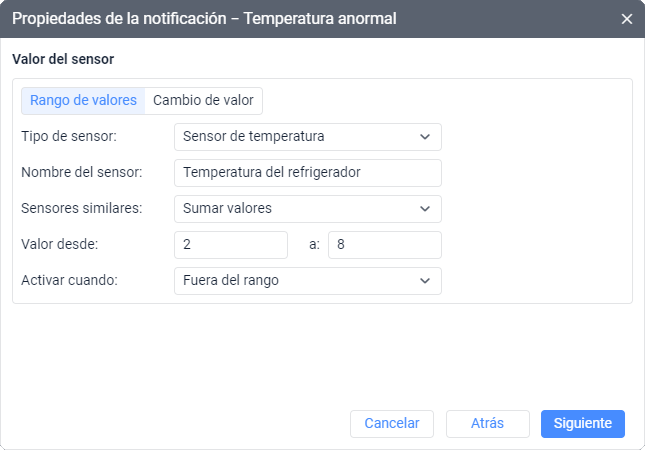Viewport: 645px width, 450px height.
Task: Click chevron arrow beside Sumar valores
Action: (425, 208)
